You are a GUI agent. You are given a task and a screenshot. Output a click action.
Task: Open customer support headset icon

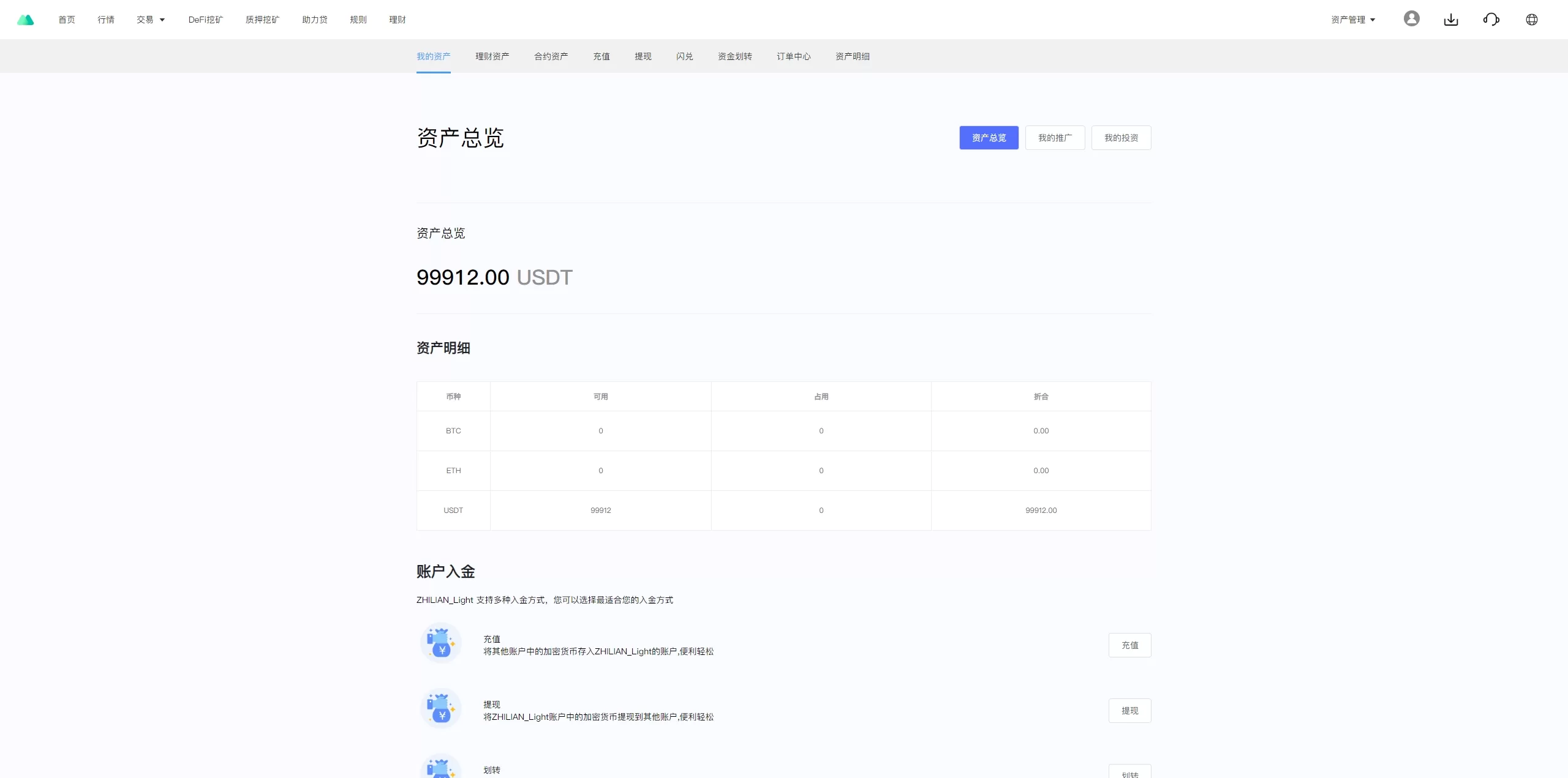1491,20
